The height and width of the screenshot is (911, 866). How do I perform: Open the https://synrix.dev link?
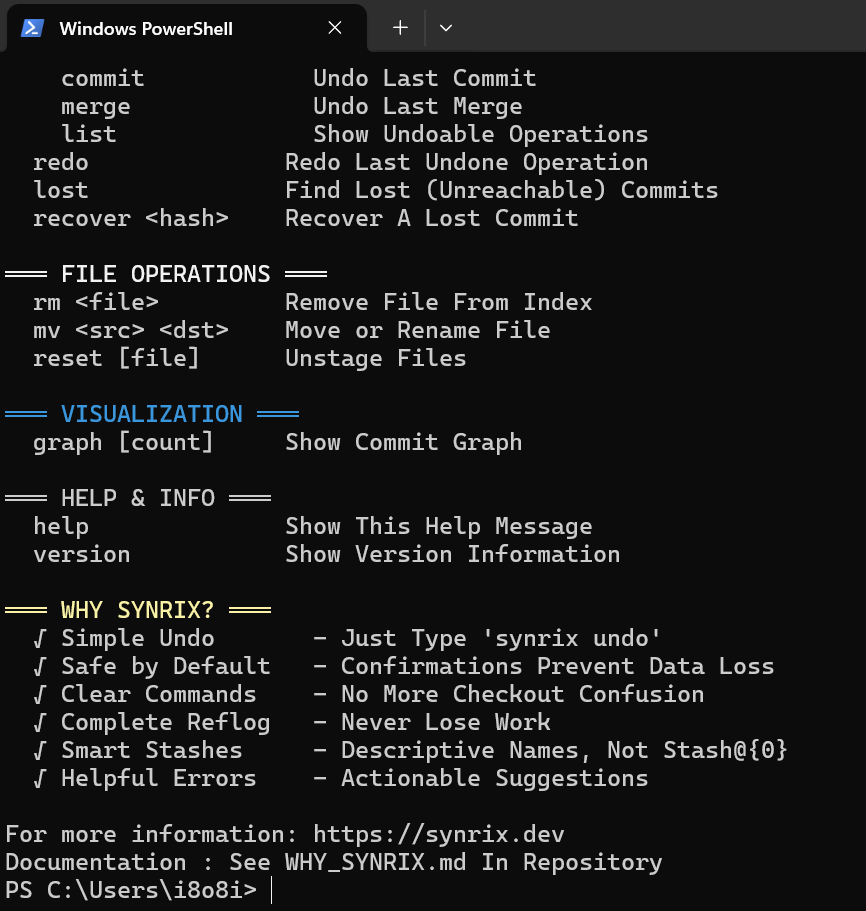[x=437, y=834]
